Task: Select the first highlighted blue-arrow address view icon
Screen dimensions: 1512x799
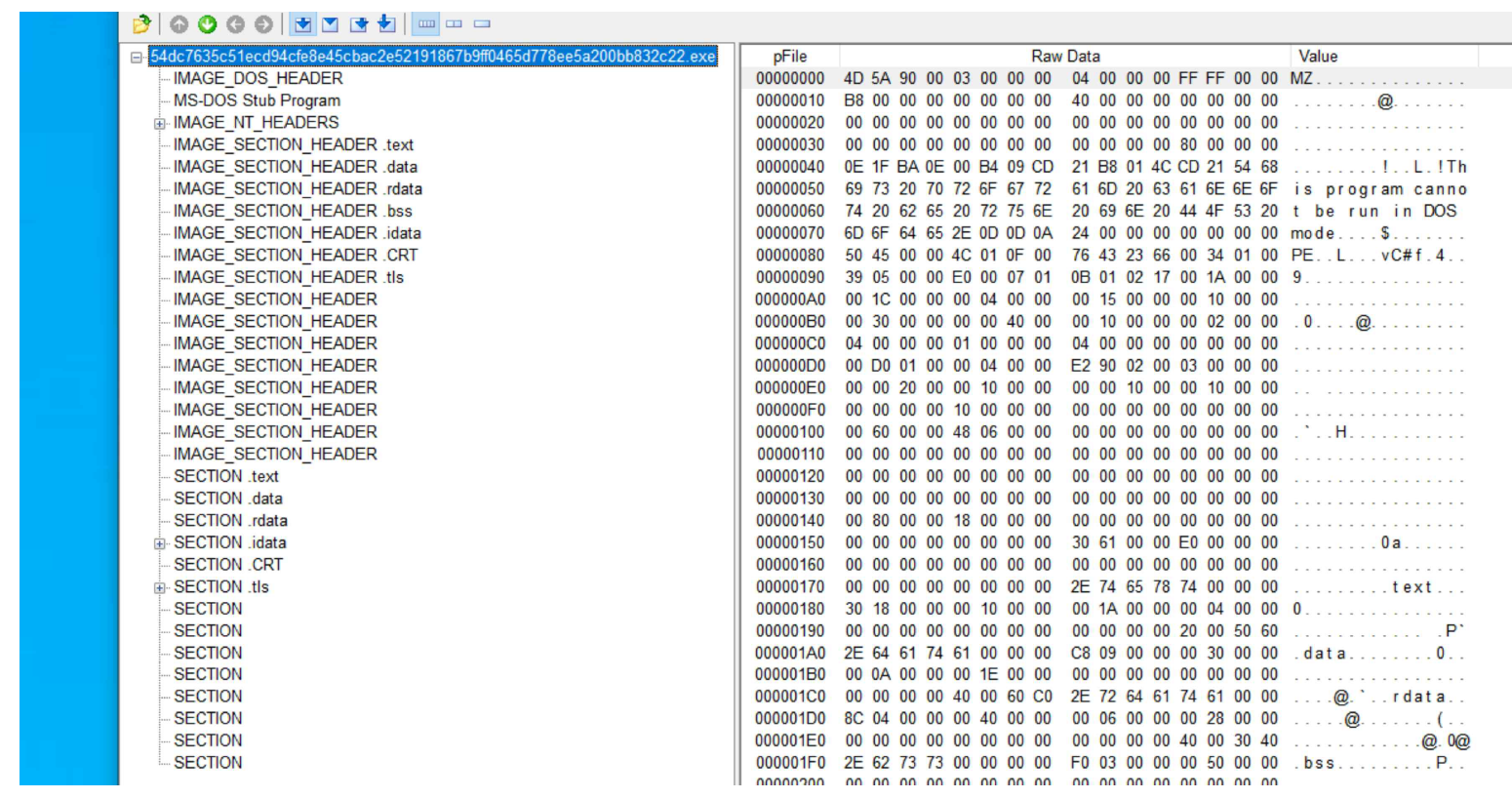Action: coord(303,24)
